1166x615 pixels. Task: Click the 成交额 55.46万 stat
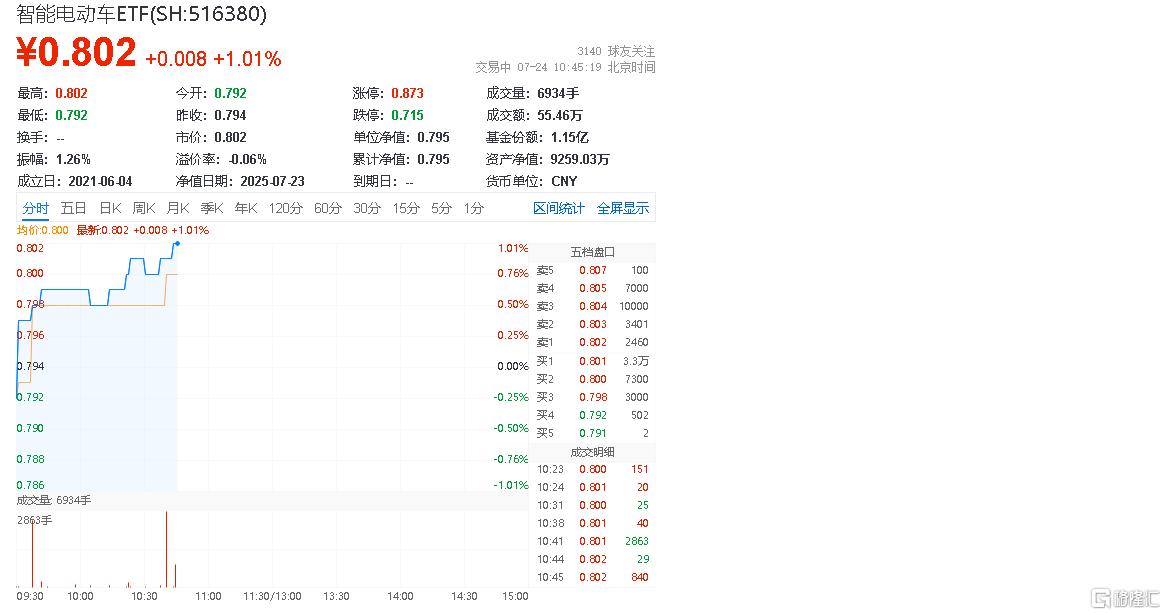(534, 115)
